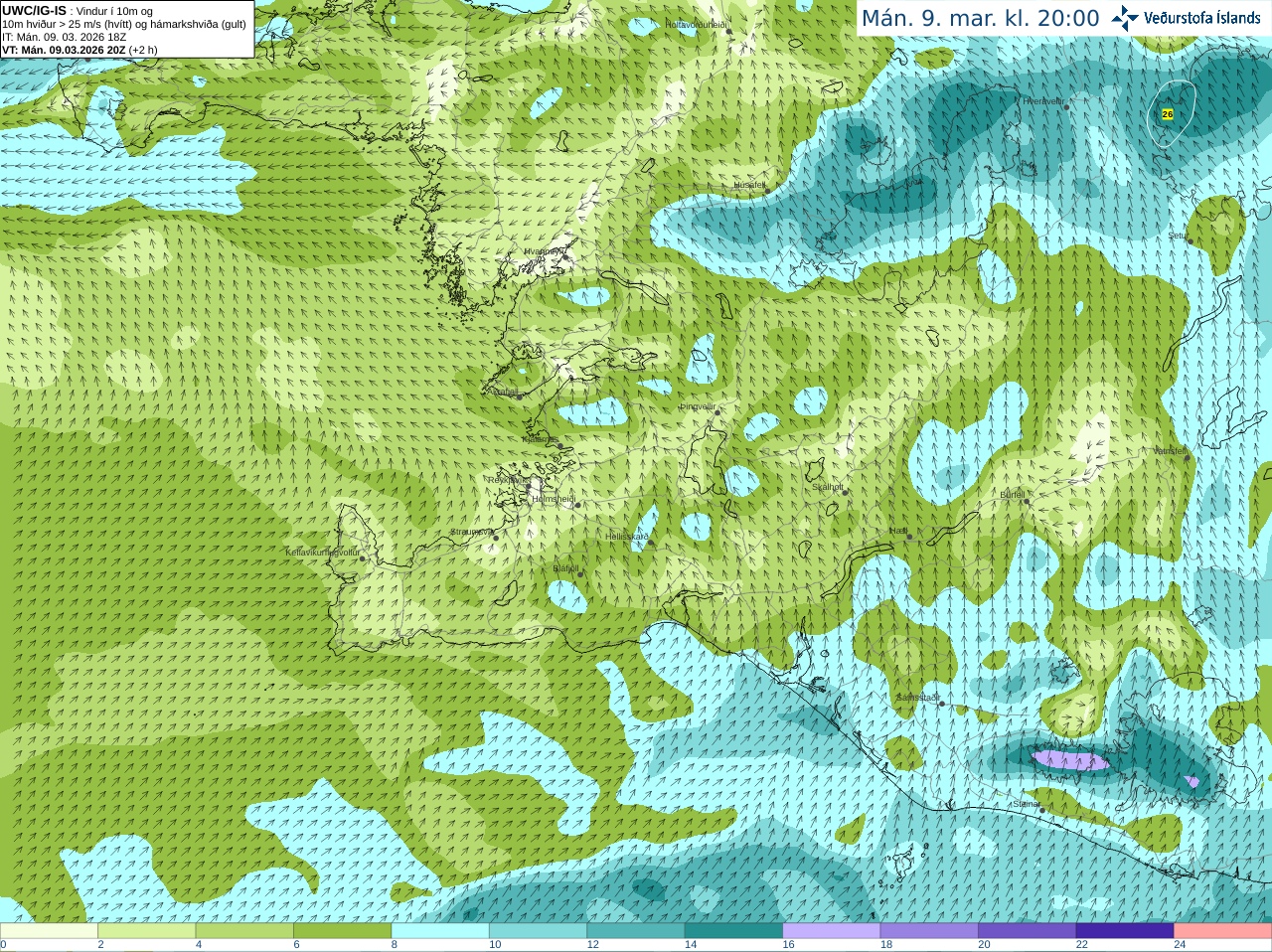The width and height of the screenshot is (1272, 952).
Task: Click the 10m hviður > 25 m/s description line
Action: pyautogui.click(x=124, y=24)
